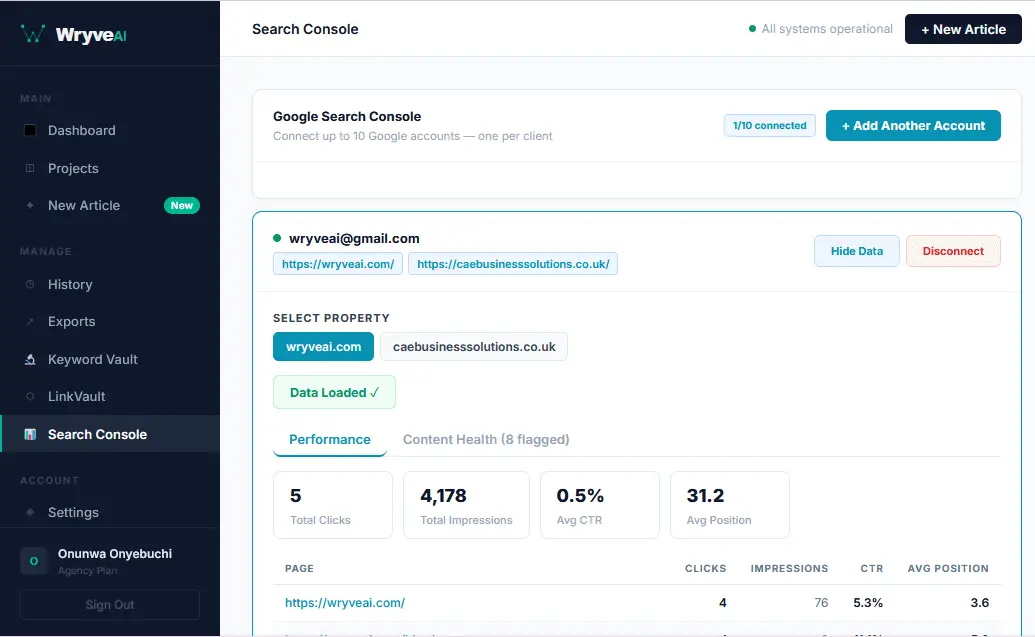Click the Settings gear icon
Screen dimensions: 1035x637
tap(30, 512)
